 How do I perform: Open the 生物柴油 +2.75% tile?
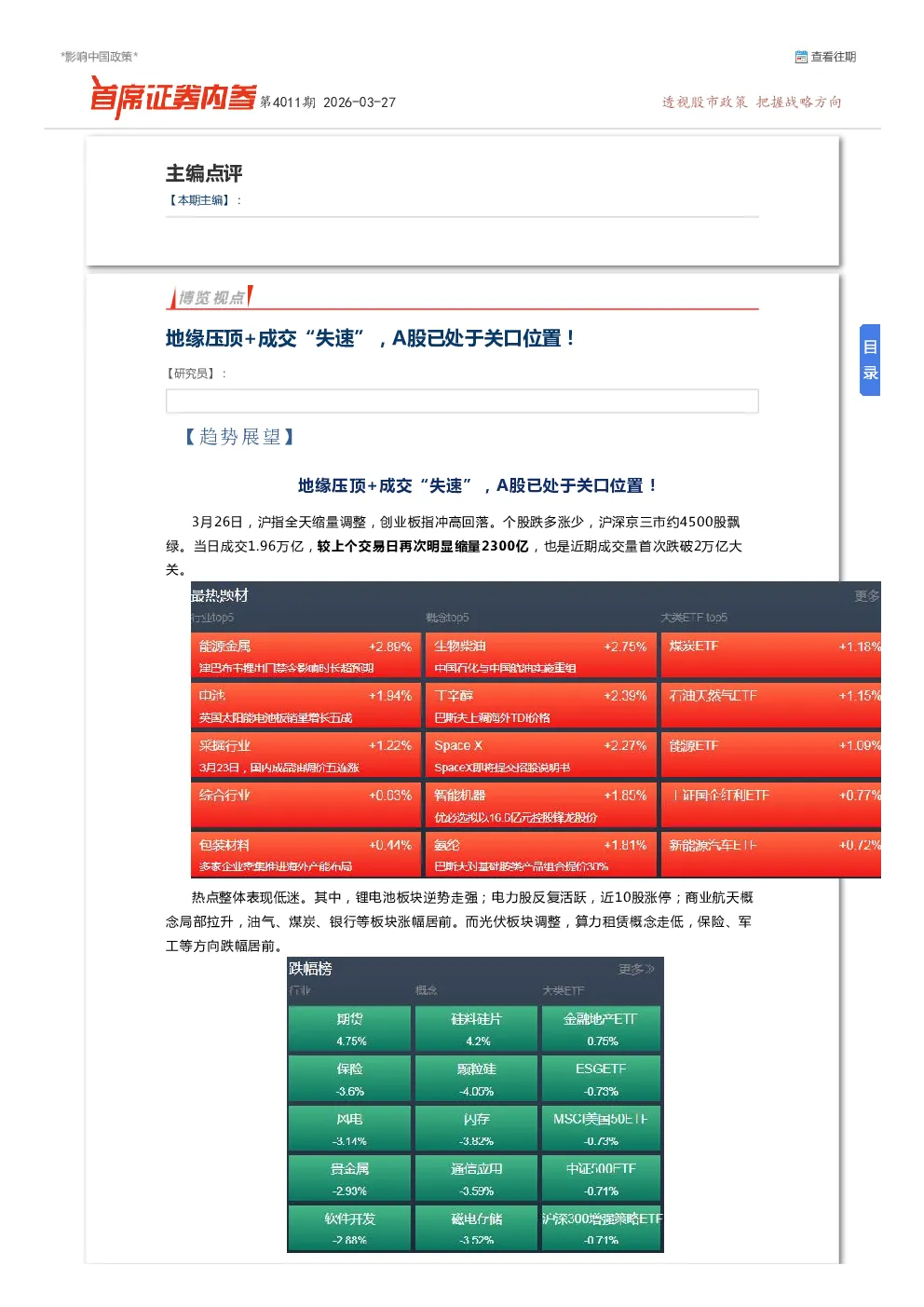540,656
